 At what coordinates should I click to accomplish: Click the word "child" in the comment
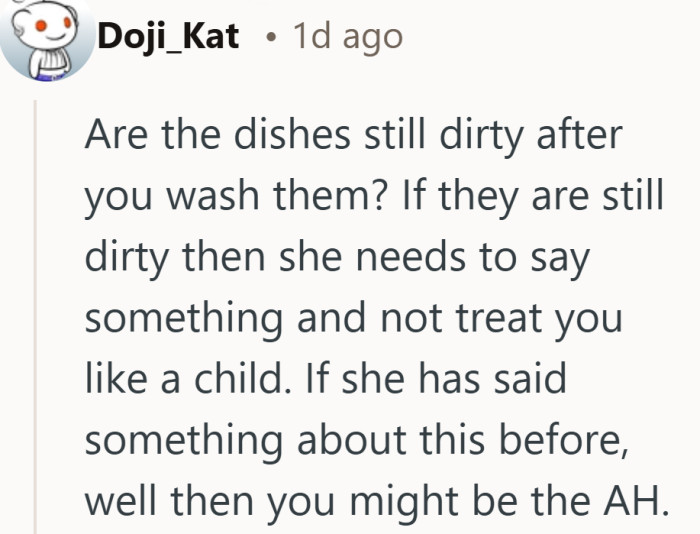[x=238, y=379]
